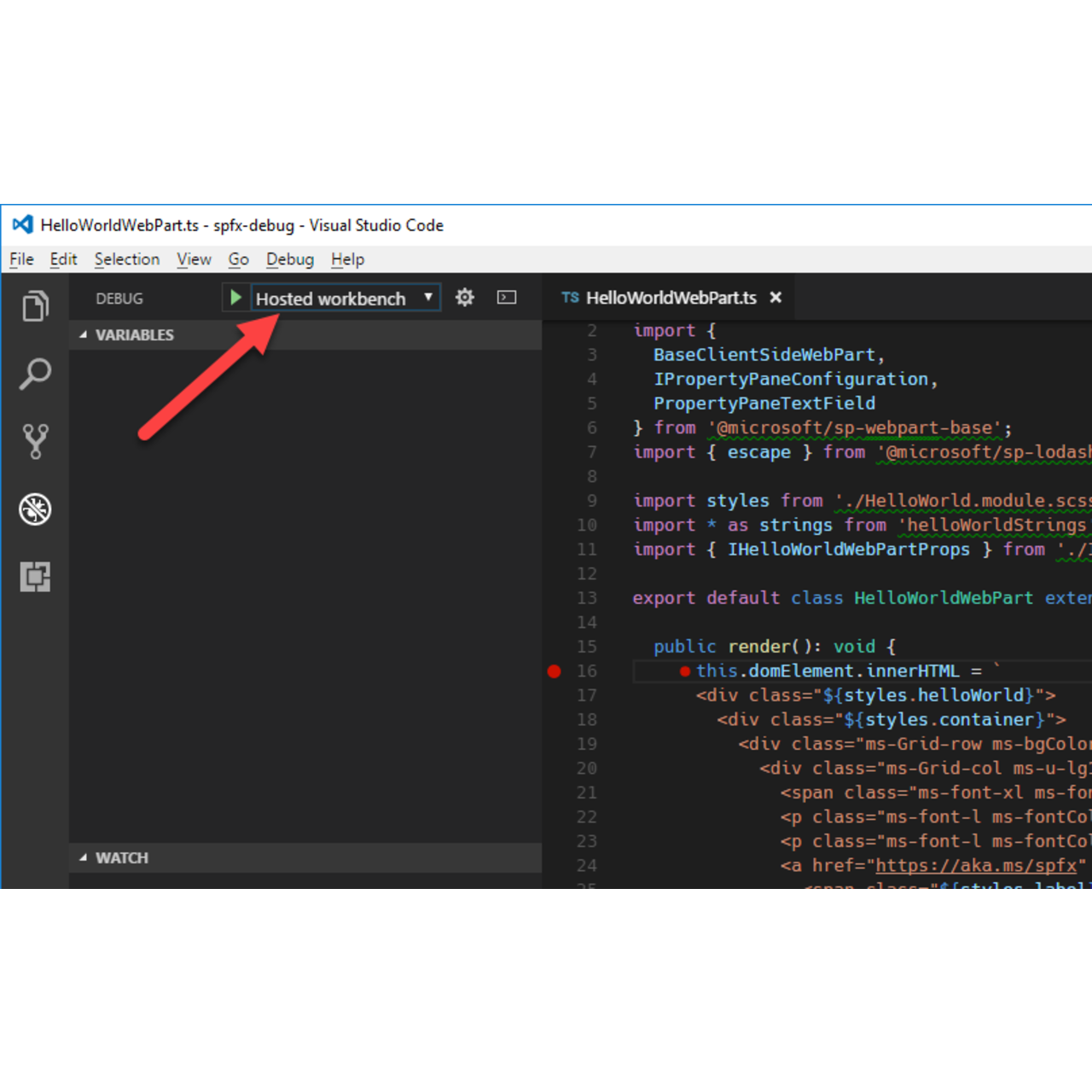The image size is (1092, 1092).
Task: Close the HelloWorldWebPart.ts editor tab
Action: point(775,298)
